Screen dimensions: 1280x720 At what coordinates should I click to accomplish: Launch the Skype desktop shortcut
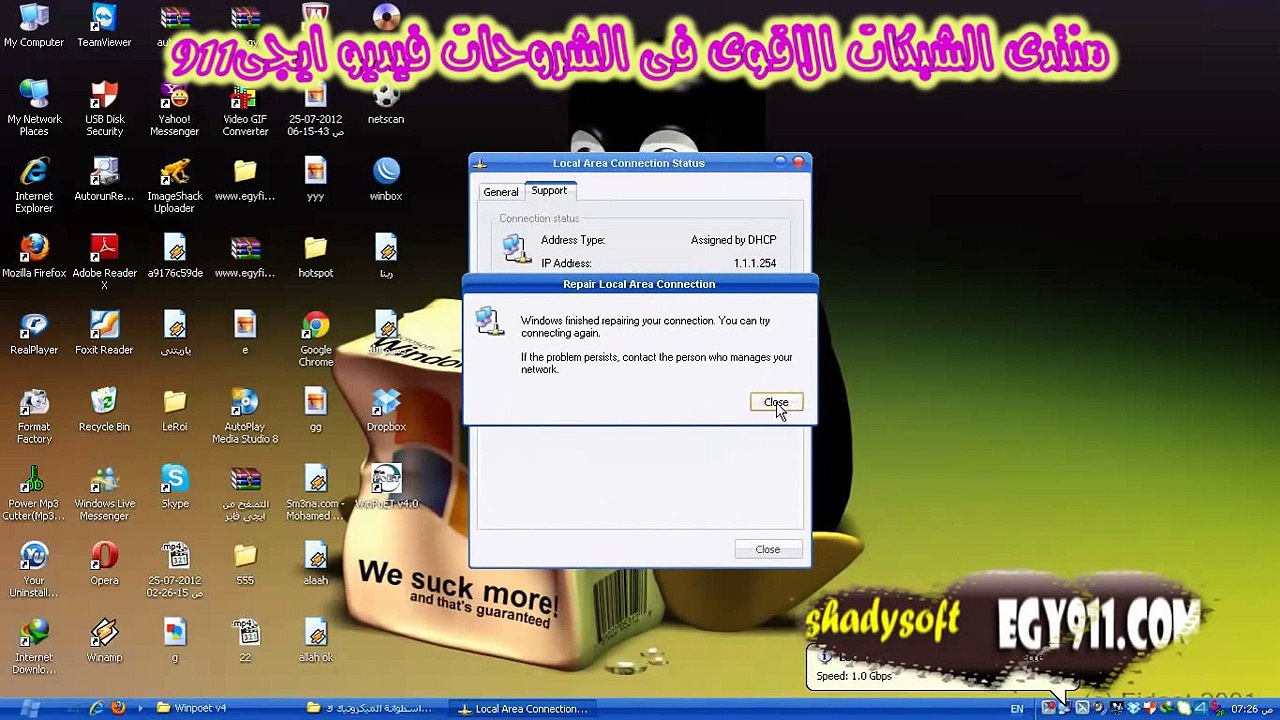[174, 488]
